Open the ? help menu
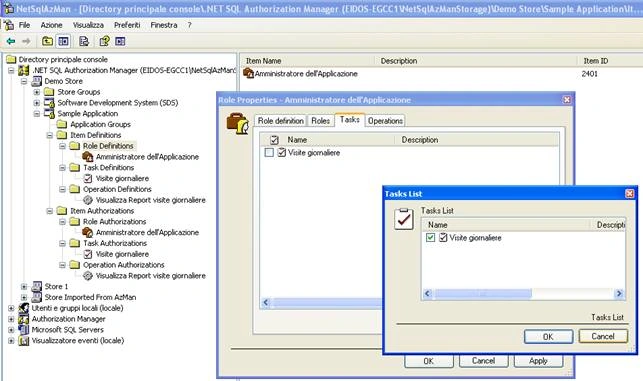643x381 pixels. (x=189, y=25)
